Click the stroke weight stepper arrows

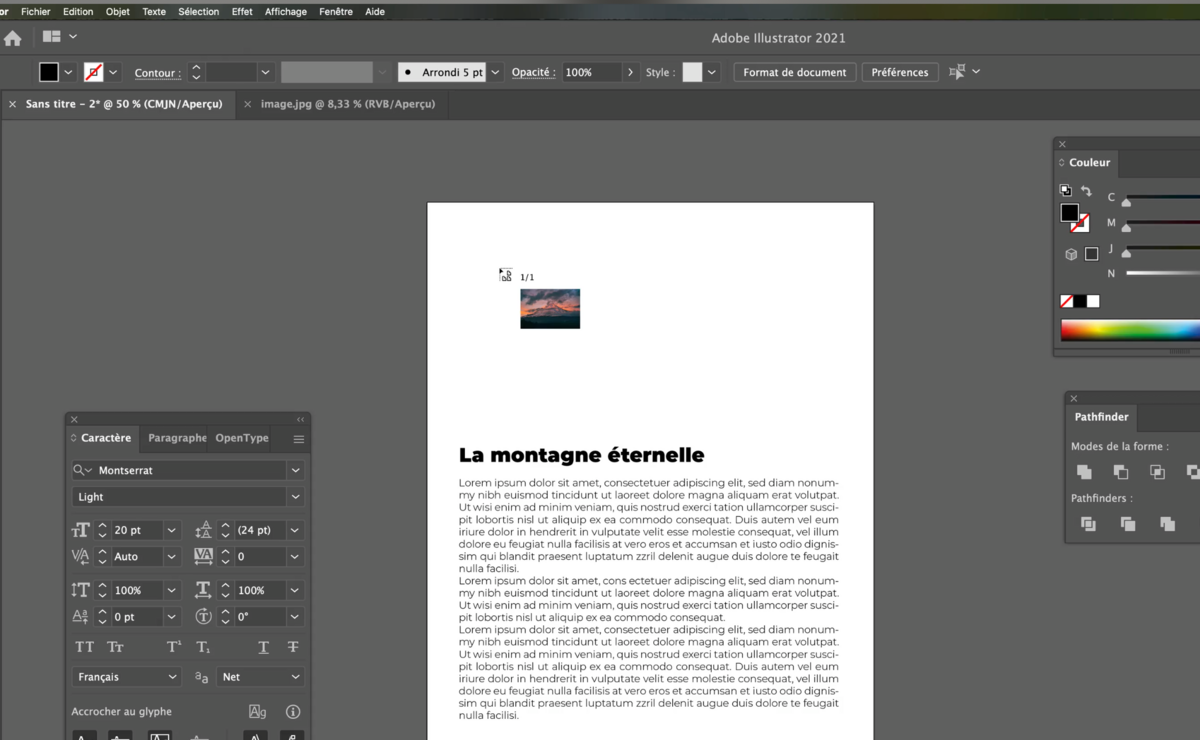(x=196, y=72)
